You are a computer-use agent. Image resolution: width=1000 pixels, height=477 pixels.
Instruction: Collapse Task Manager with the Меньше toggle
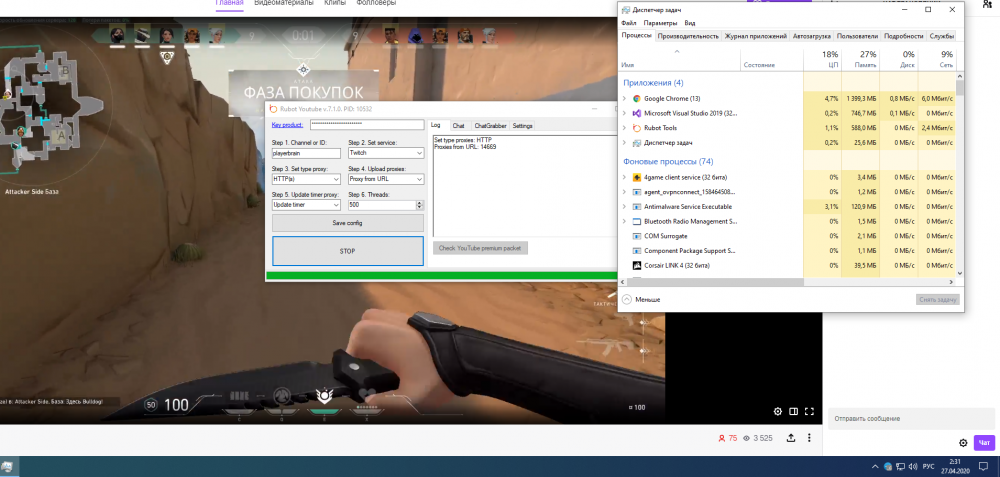tap(641, 299)
